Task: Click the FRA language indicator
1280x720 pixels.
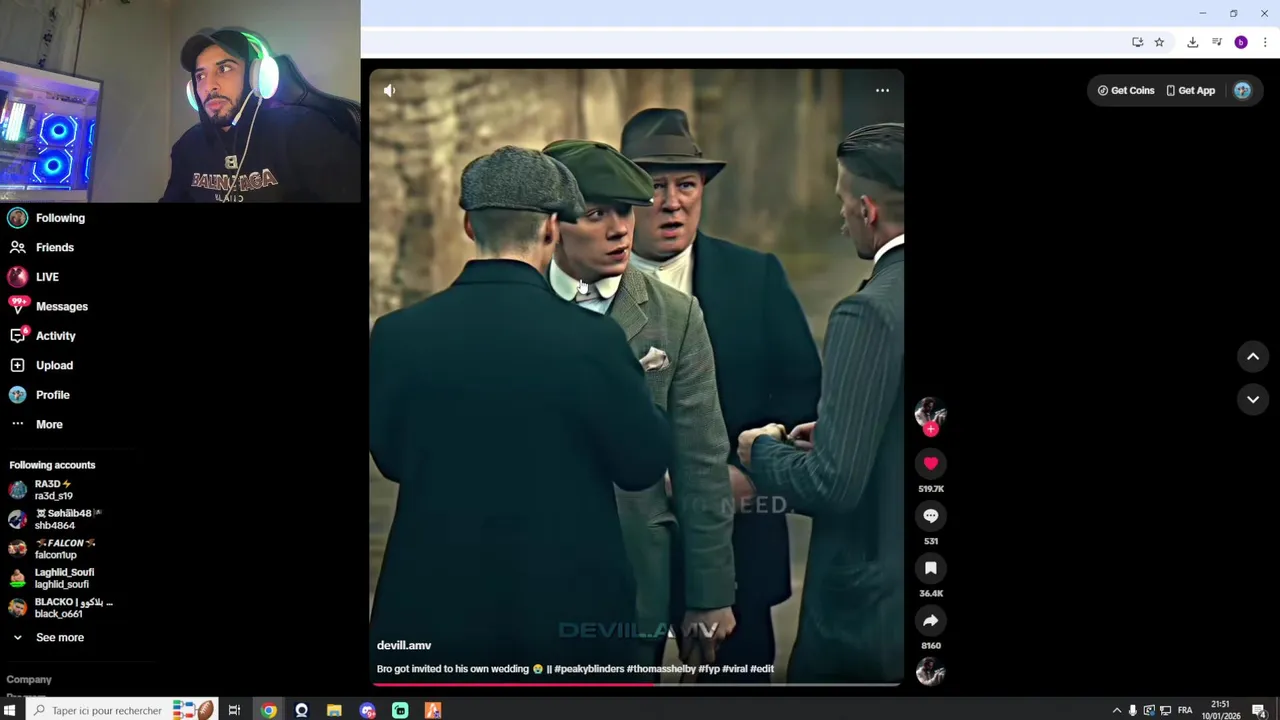Action: pyautogui.click(x=1185, y=710)
